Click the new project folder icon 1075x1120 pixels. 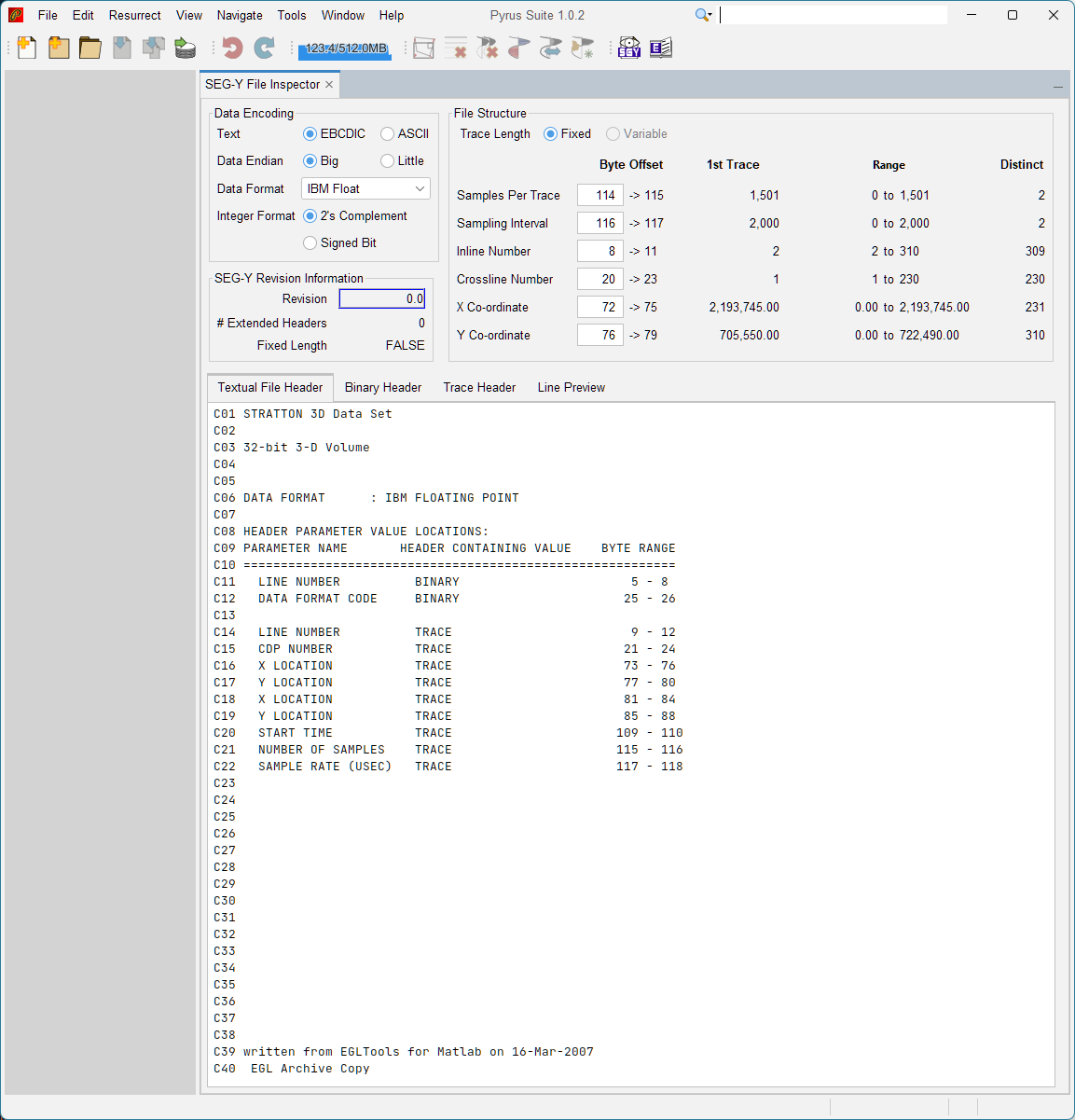pos(59,48)
